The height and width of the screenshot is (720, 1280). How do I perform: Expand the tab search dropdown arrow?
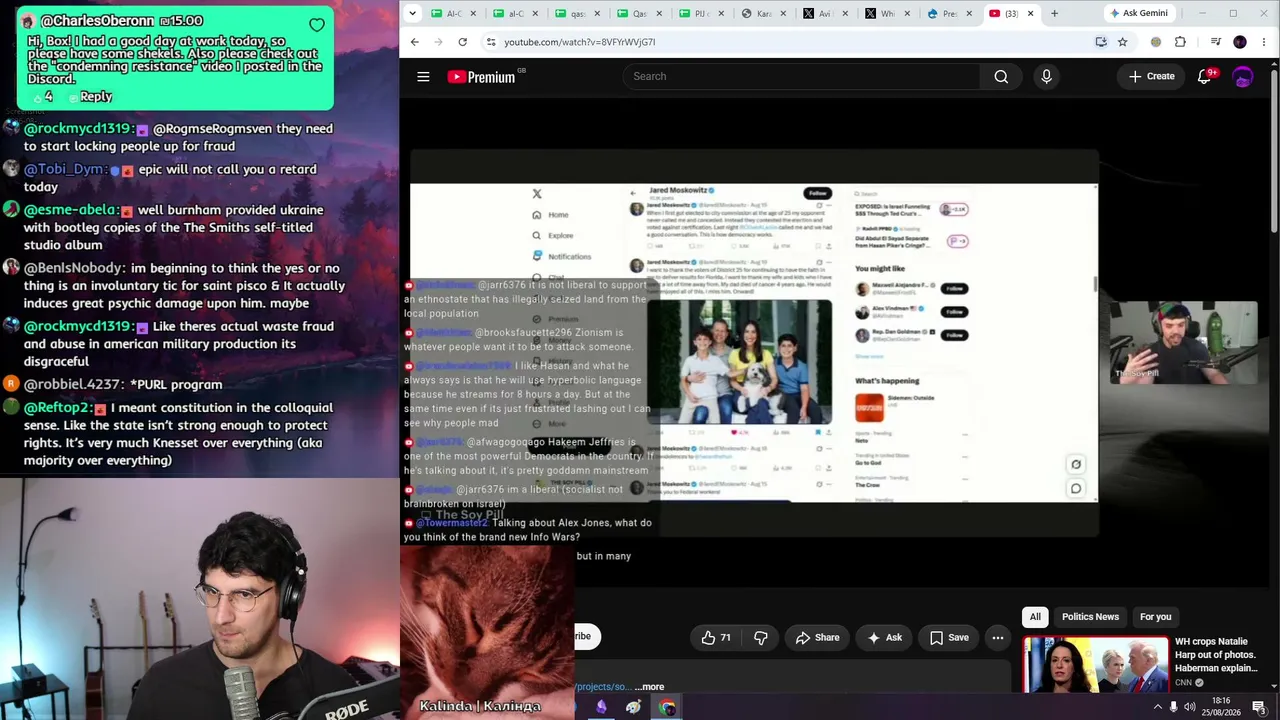414,13
